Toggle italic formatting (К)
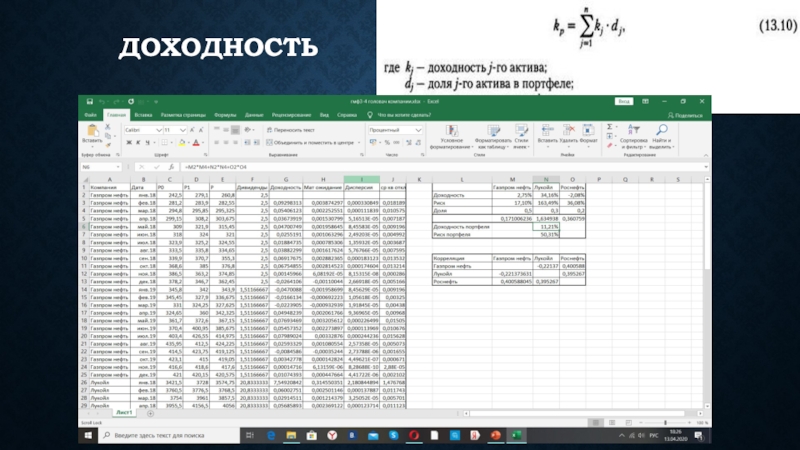Image resolution: width=800 pixels, height=450 pixels. 138,143
